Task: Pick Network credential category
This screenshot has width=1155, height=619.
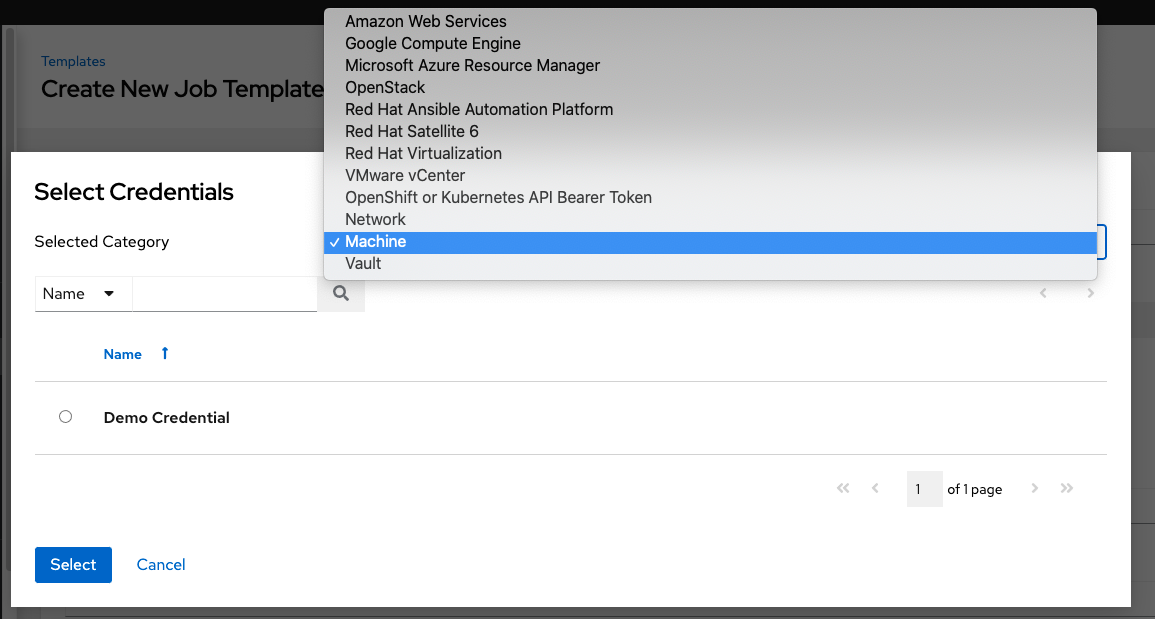Action: tap(710, 220)
